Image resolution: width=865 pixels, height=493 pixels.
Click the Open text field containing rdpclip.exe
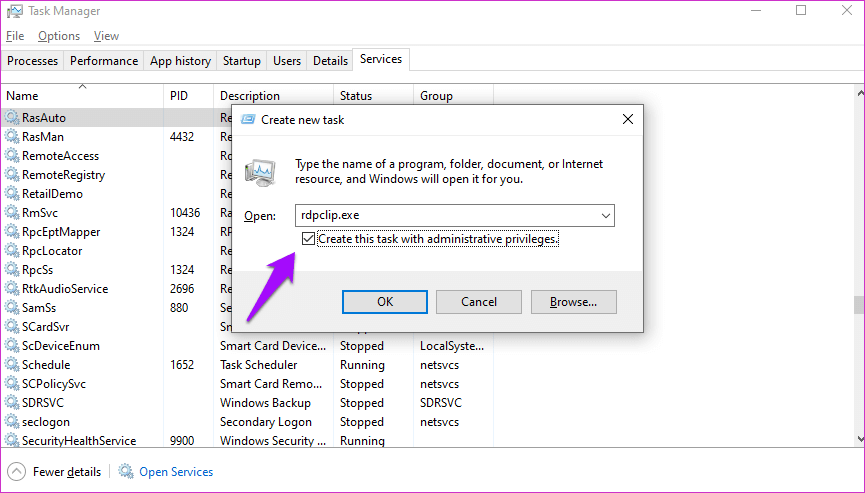click(x=445, y=215)
